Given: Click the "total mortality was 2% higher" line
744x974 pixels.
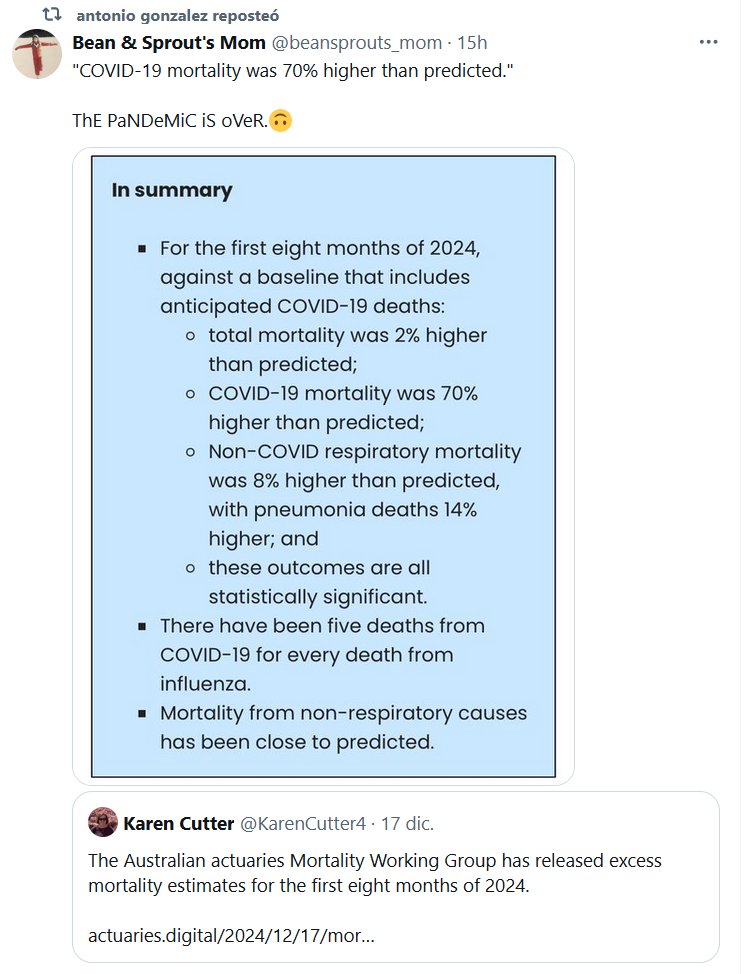Looking at the screenshot, I should [x=347, y=336].
